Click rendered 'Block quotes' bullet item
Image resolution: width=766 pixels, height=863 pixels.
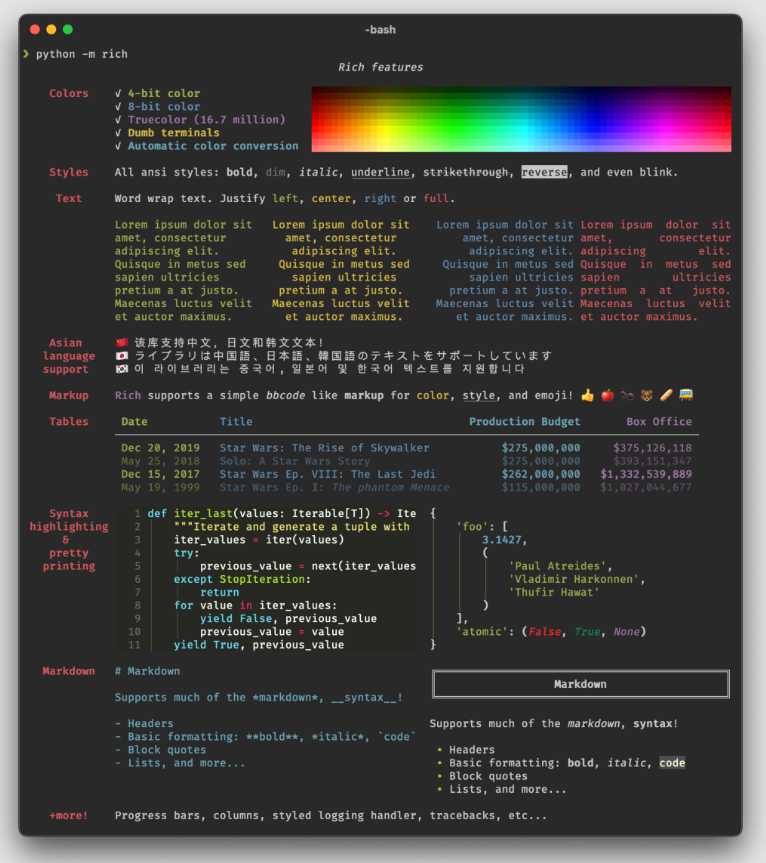tap(488, 776)
